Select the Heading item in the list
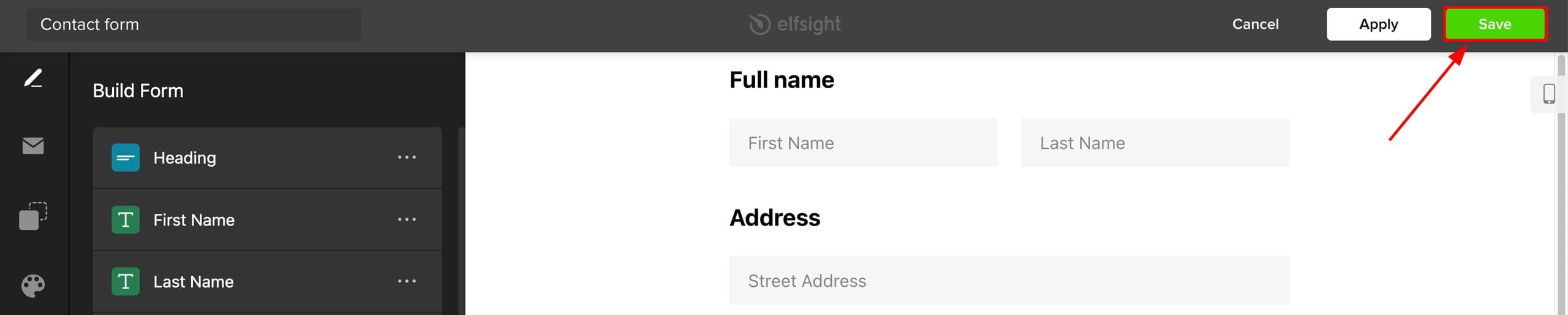The width and height of the screenshot is (1568, 315). coord(245,157)
